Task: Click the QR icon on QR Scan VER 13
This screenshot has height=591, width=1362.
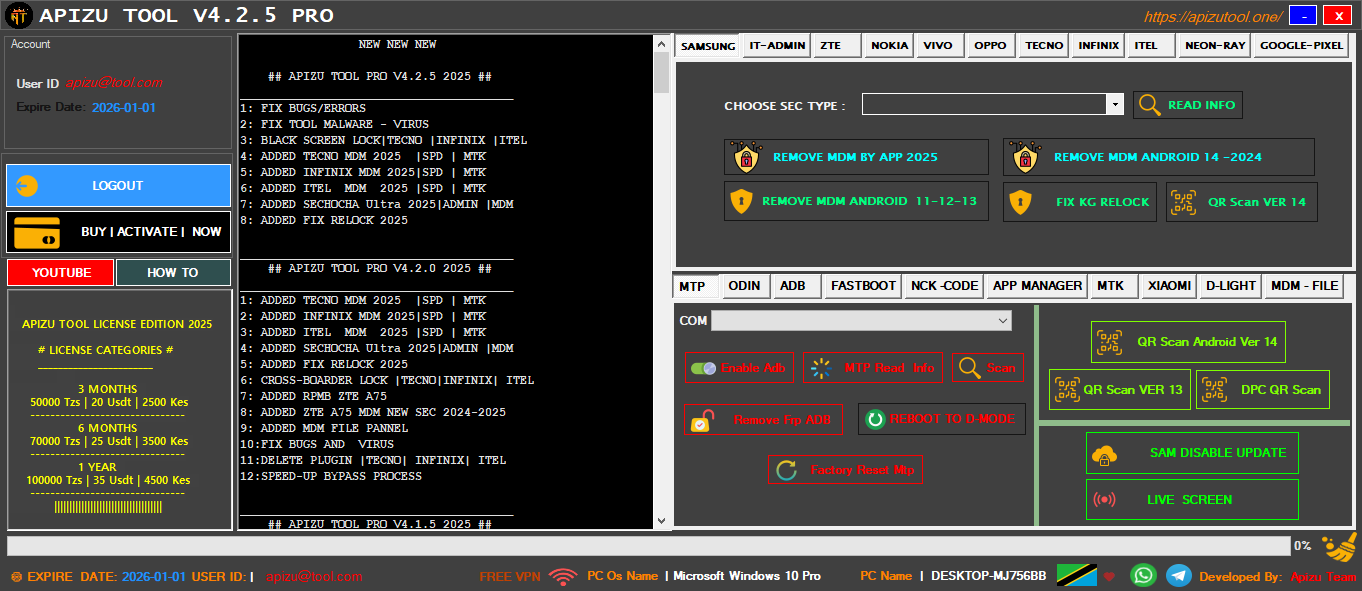Action: coord(1067,389)
